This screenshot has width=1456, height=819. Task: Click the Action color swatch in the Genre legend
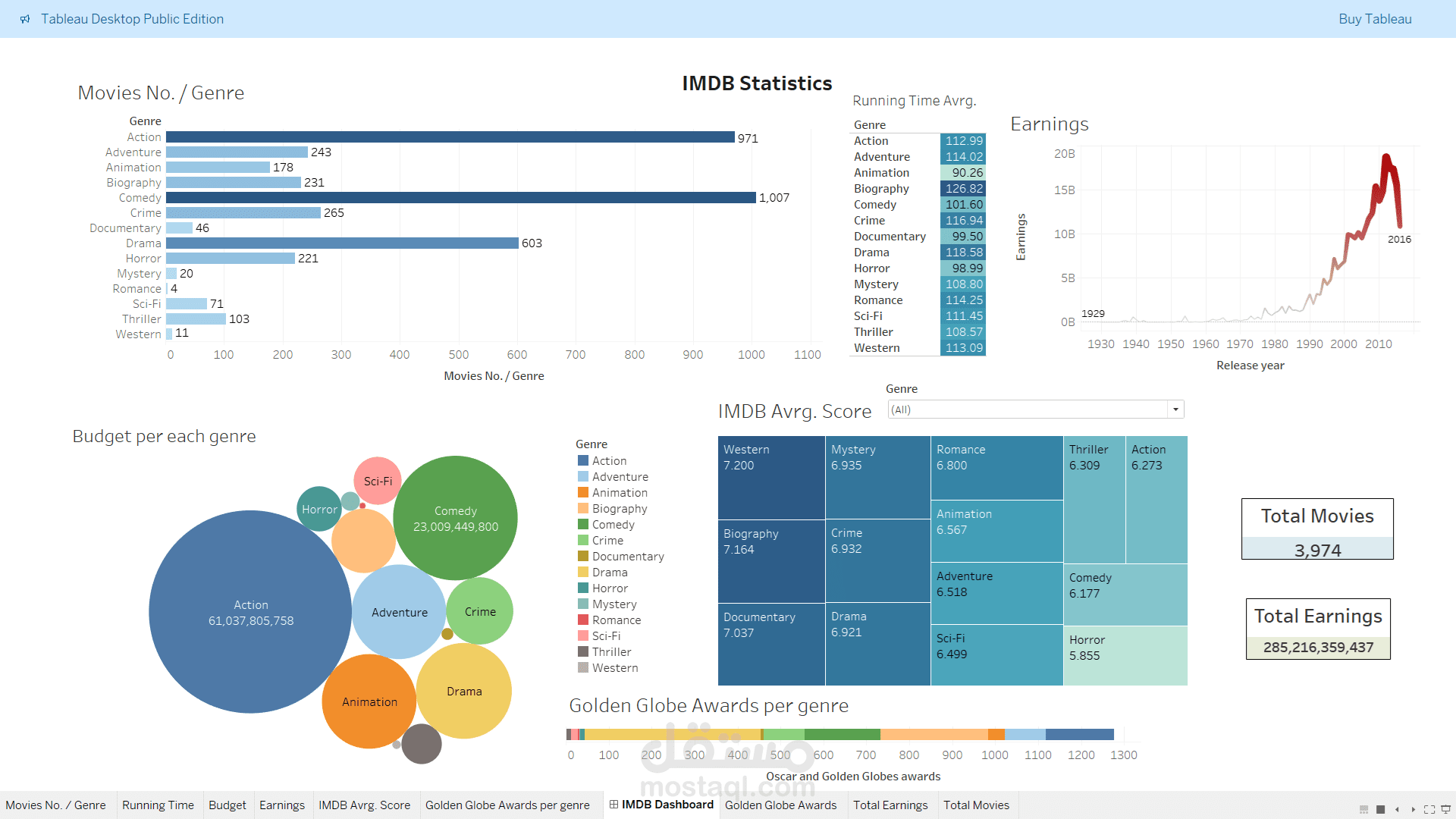583,460
